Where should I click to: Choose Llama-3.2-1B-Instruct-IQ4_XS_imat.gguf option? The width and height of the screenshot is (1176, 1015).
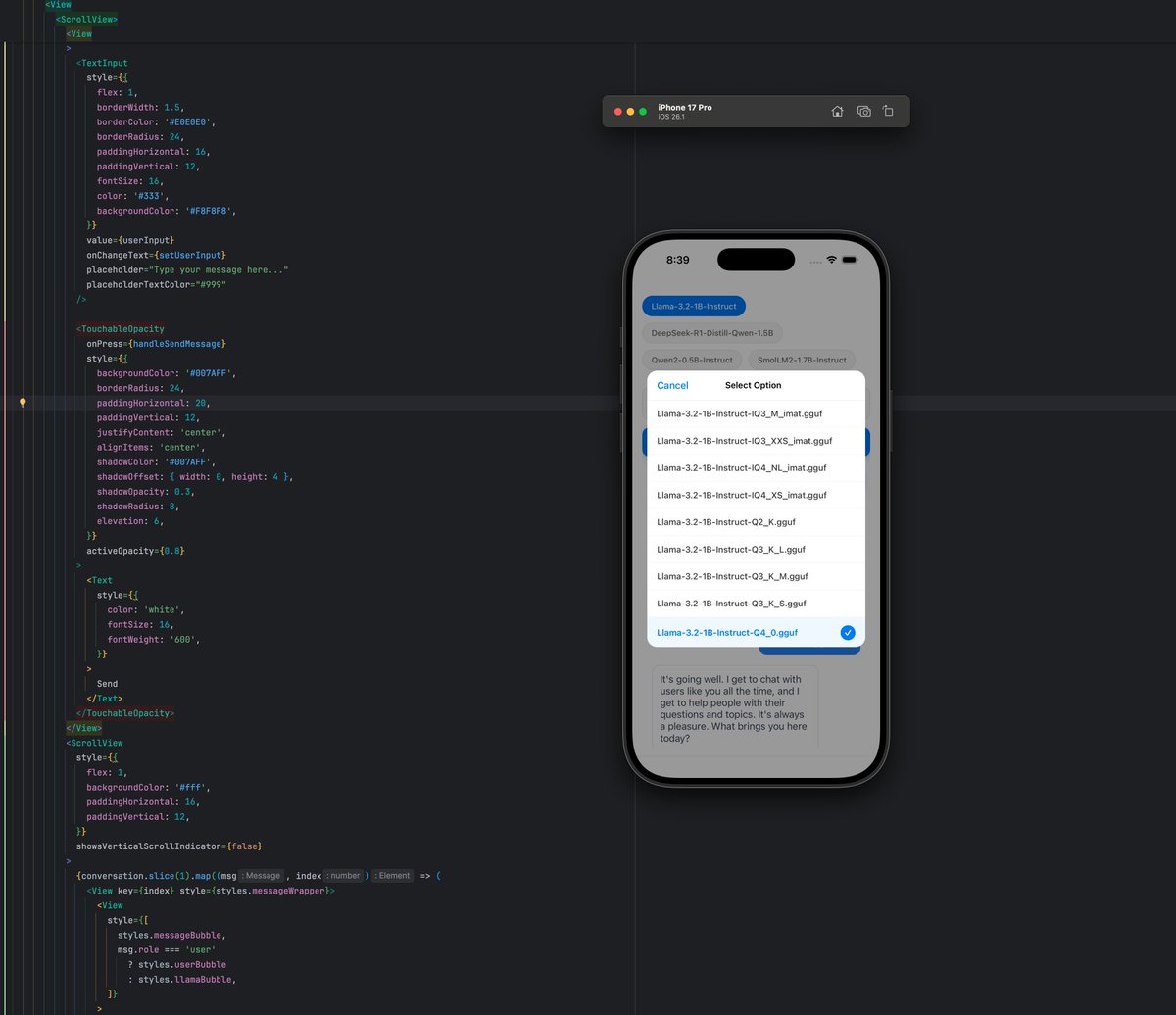pyautogui.click(x=756, y=495)
